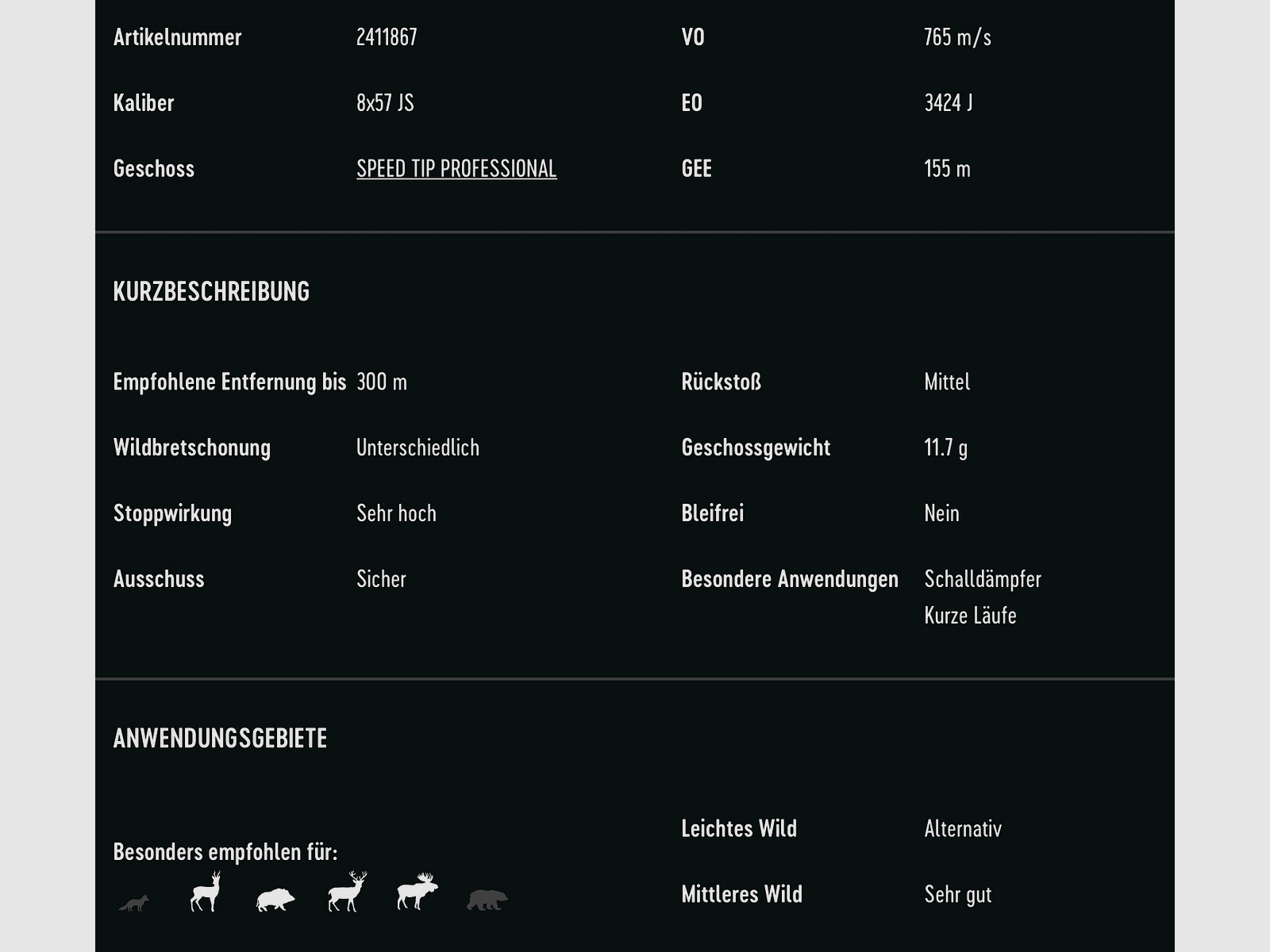Viewport: 1270px width, 952px height.
Task: Click the V0 value 765 m/s
Action: 957,37
